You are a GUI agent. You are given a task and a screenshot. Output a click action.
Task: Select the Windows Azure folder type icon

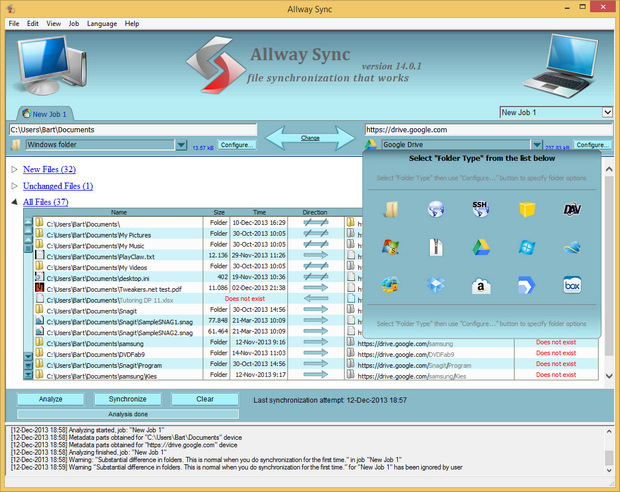[x=527, y=248]
